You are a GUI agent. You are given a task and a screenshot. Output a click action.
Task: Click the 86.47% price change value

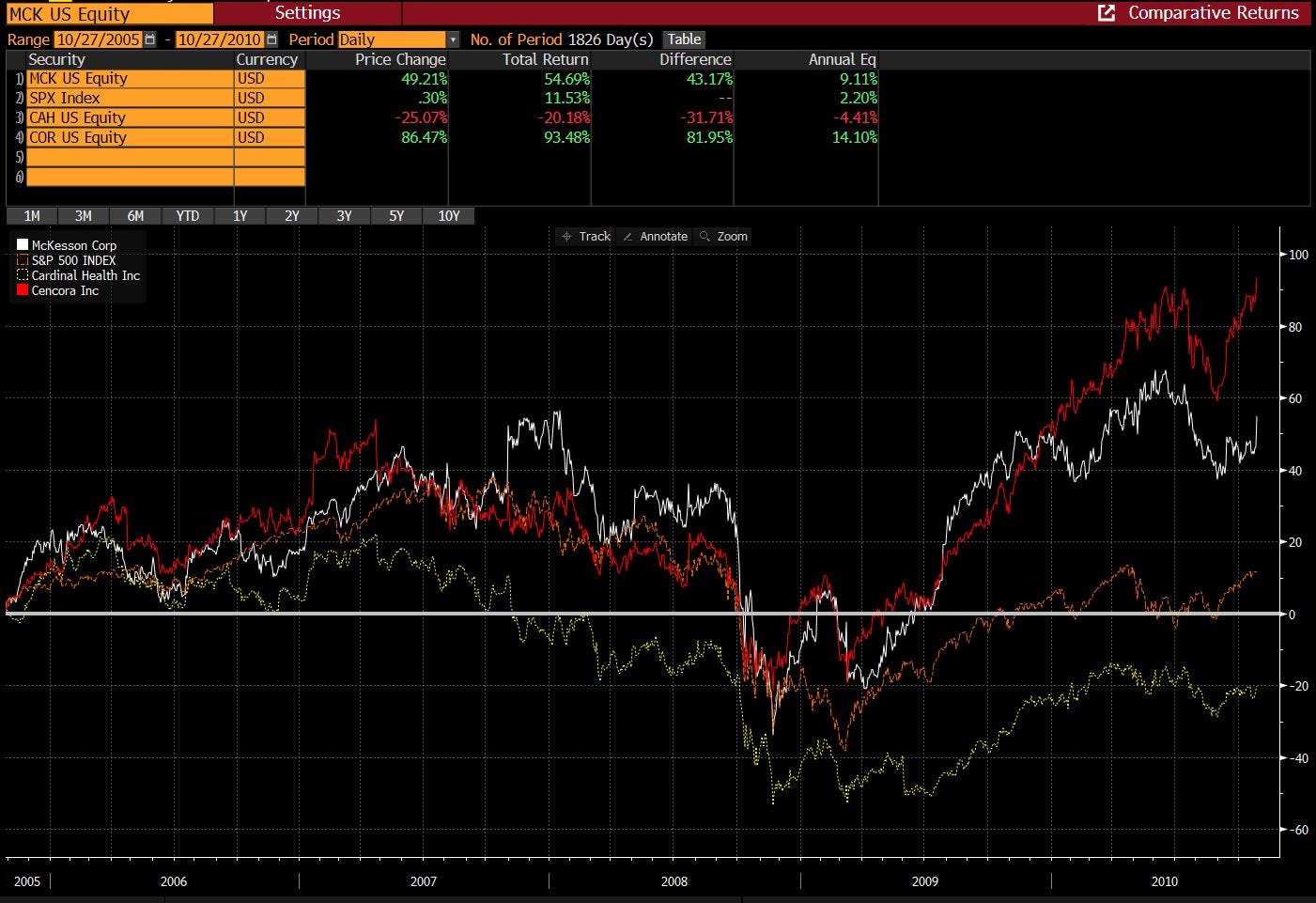(424, 137)
